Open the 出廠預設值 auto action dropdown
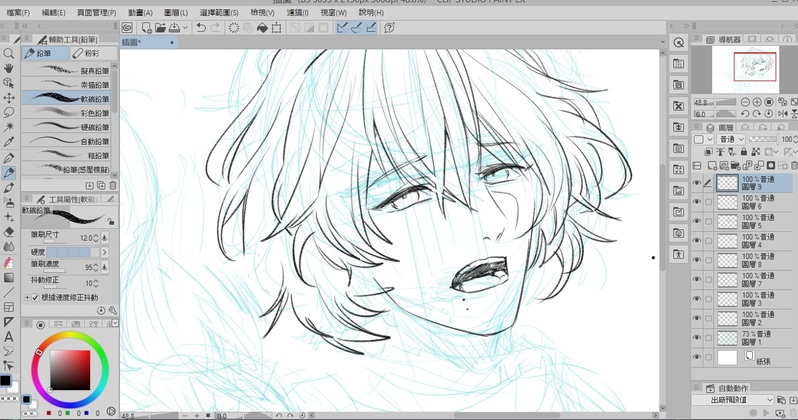Viewport: 798px width, 420px height. click(x=733, y=400)
